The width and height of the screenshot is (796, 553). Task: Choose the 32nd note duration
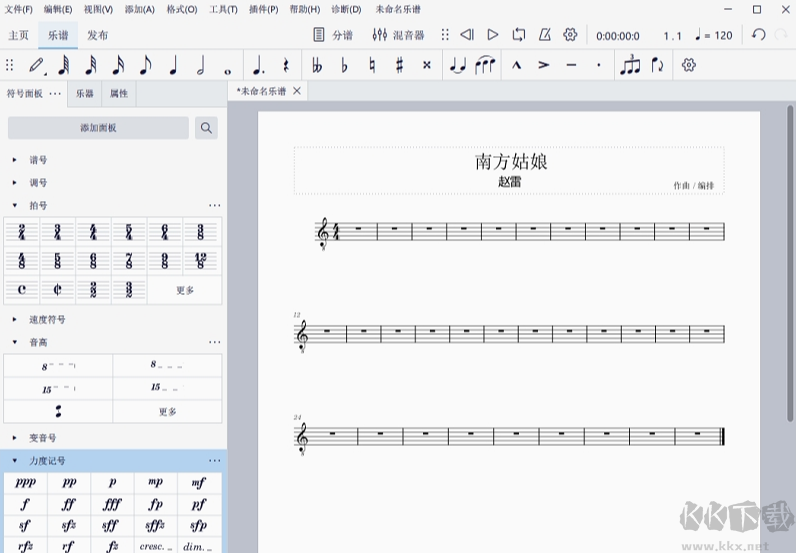[x=91, y=65]
